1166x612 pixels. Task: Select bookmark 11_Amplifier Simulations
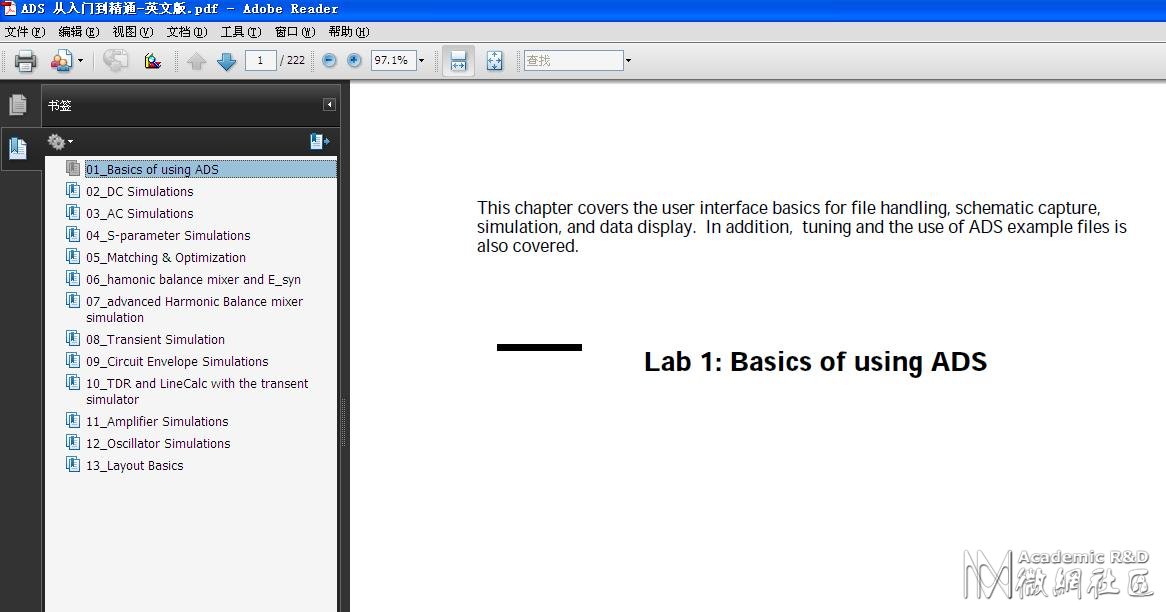point(157,422)
